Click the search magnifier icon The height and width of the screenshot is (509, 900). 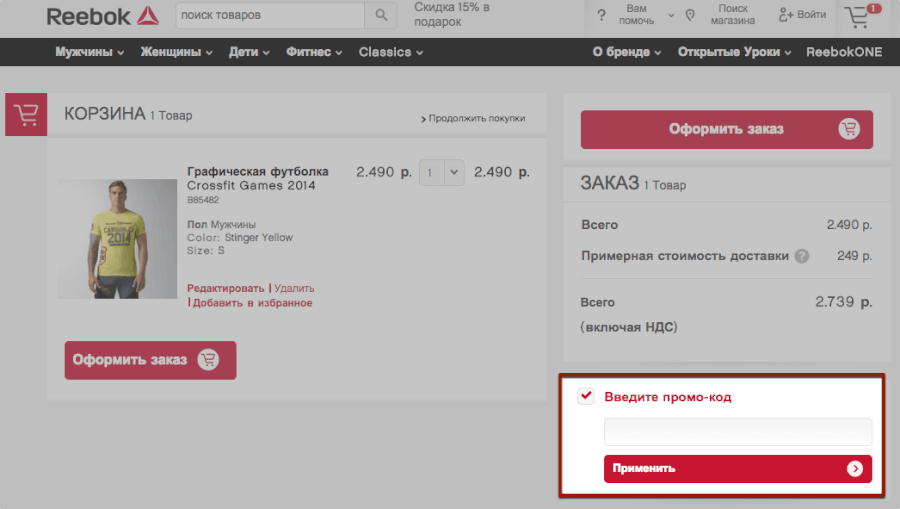[381, 15]
